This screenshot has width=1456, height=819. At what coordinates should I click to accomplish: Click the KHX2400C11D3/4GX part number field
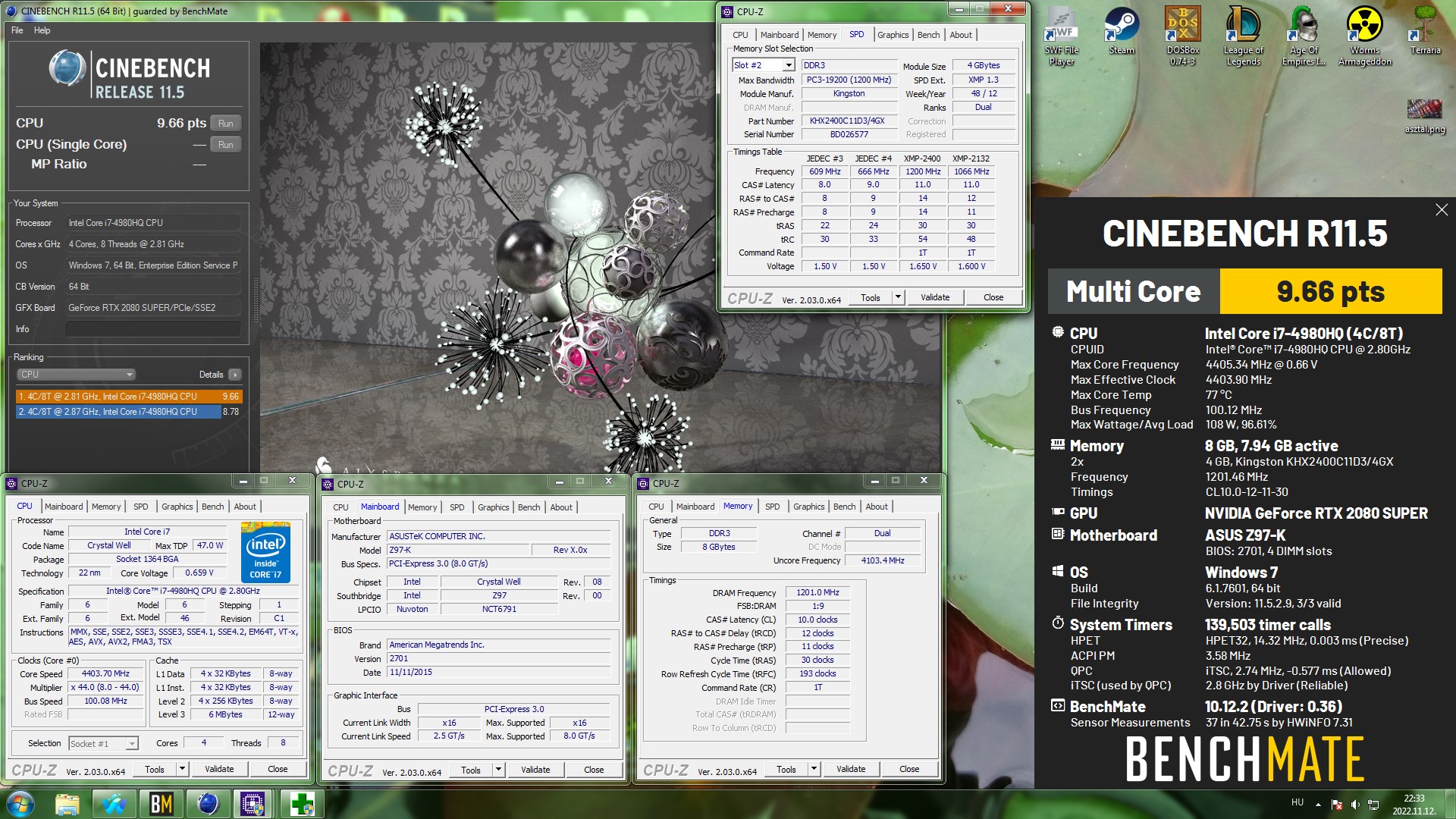pos(849,121)
